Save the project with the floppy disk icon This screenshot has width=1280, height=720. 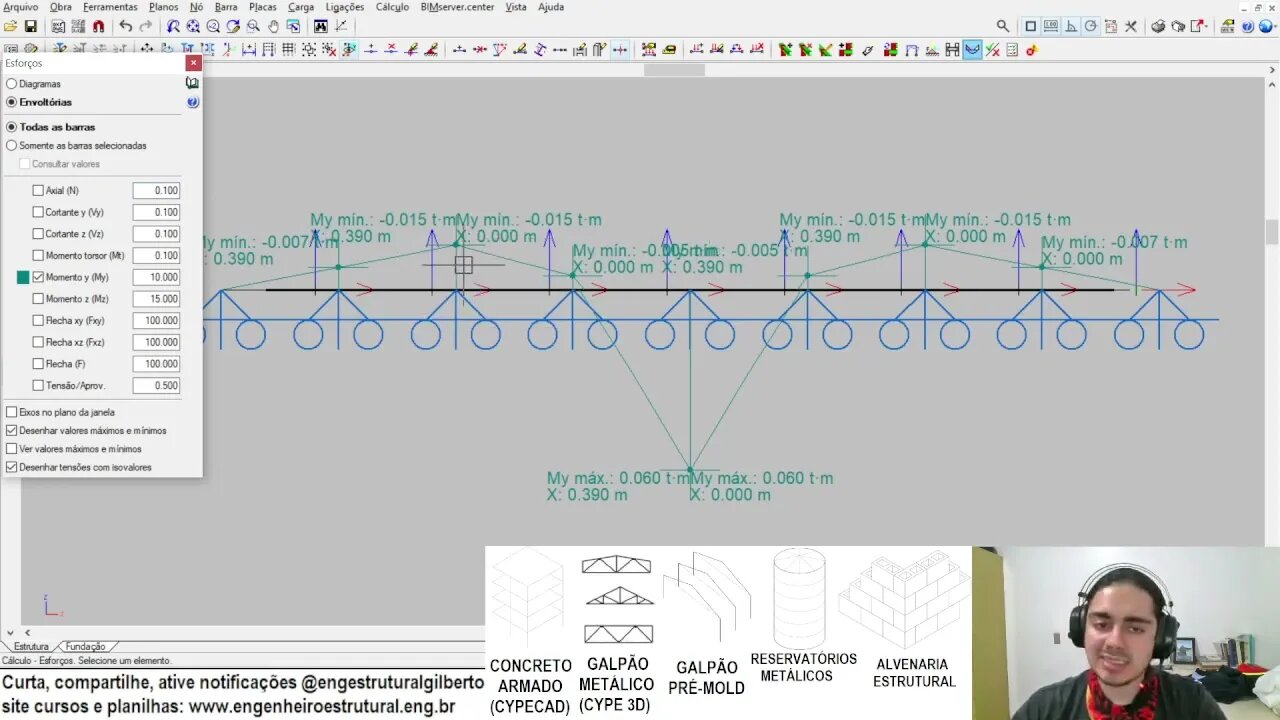pyautogui.click(x=30, y=26)
